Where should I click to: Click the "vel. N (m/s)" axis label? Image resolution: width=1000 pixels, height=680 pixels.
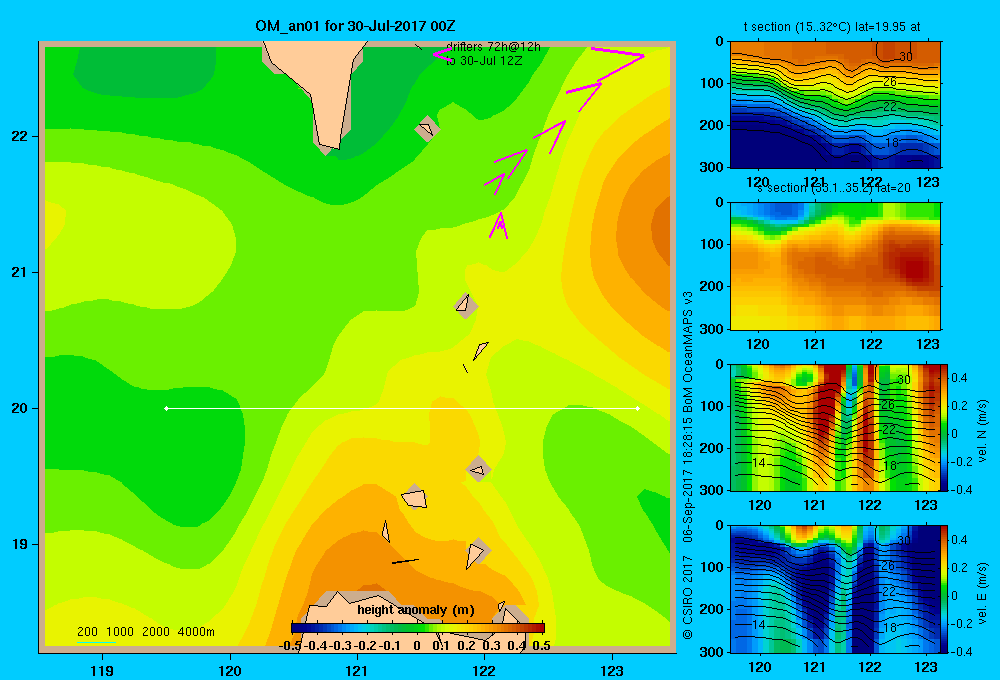point(982,431)
